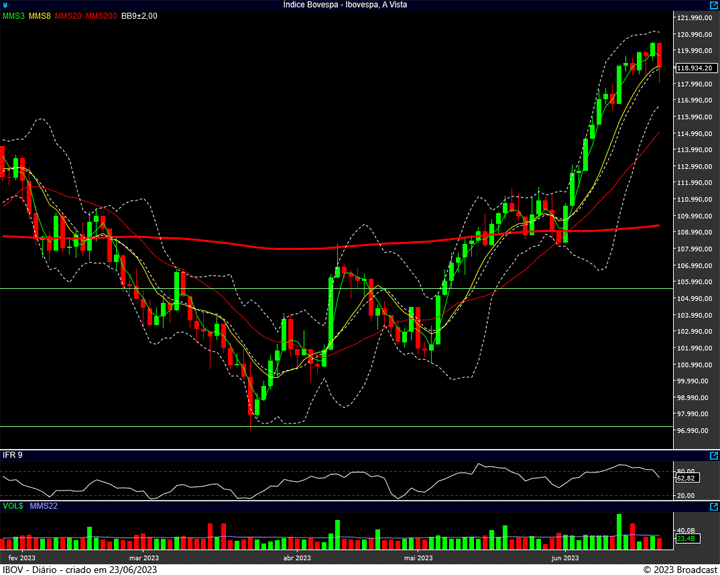Select the green MMS3 indicator label
This screenshot has width=720, height=575.
click(14, 16)
